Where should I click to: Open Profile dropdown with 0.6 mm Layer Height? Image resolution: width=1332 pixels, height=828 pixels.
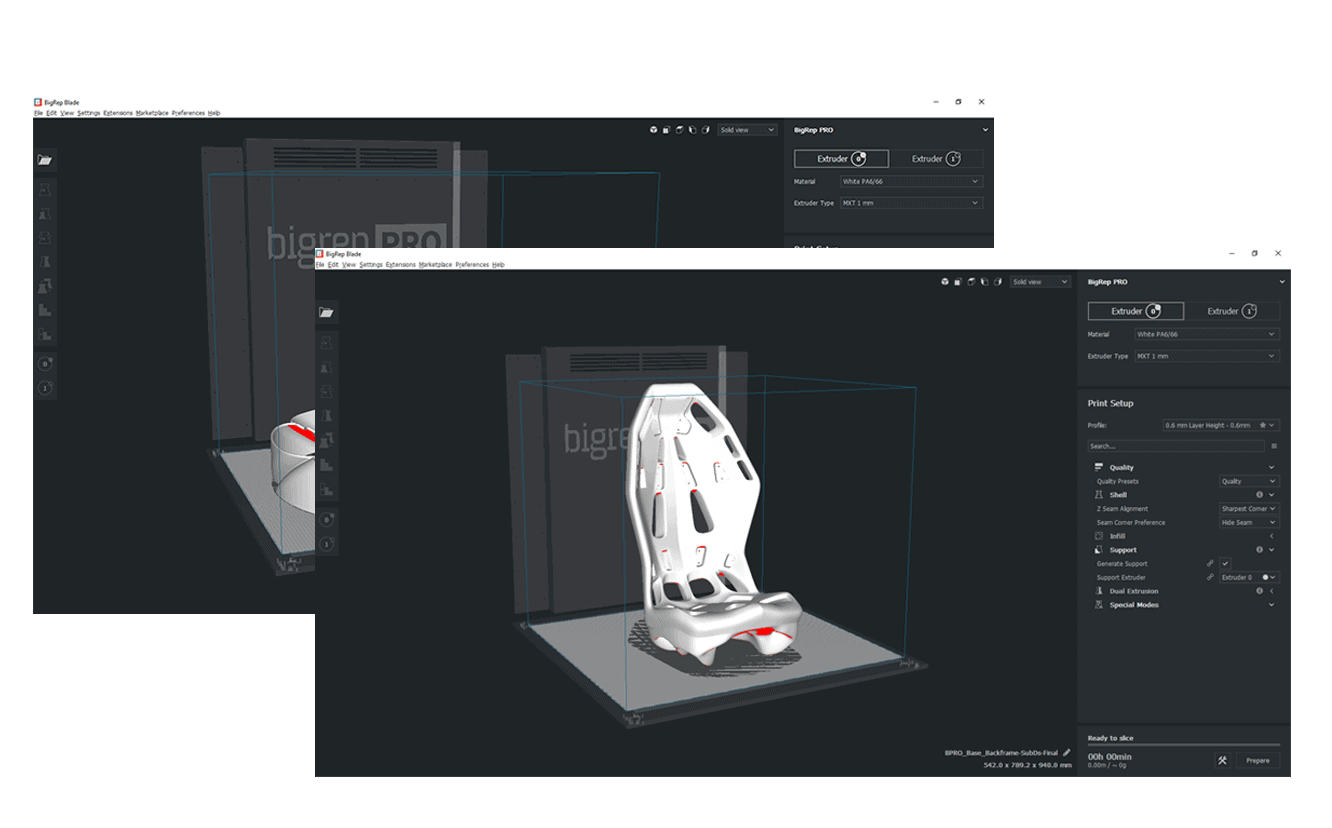1221,425
